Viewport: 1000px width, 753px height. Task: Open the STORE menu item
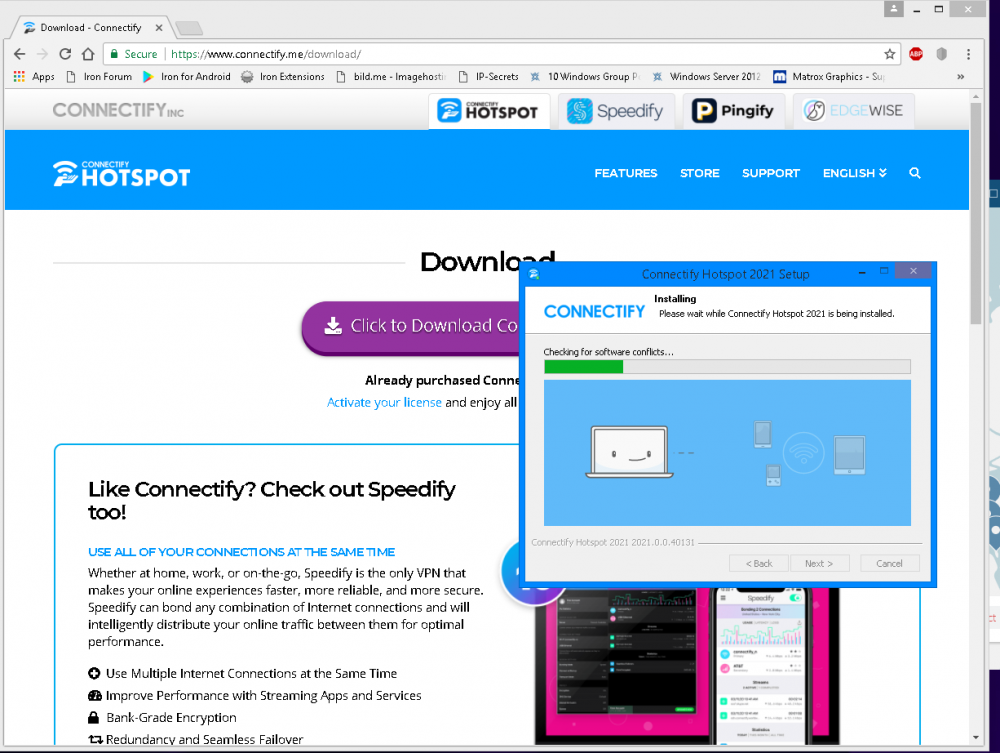[x=699, y=173]
